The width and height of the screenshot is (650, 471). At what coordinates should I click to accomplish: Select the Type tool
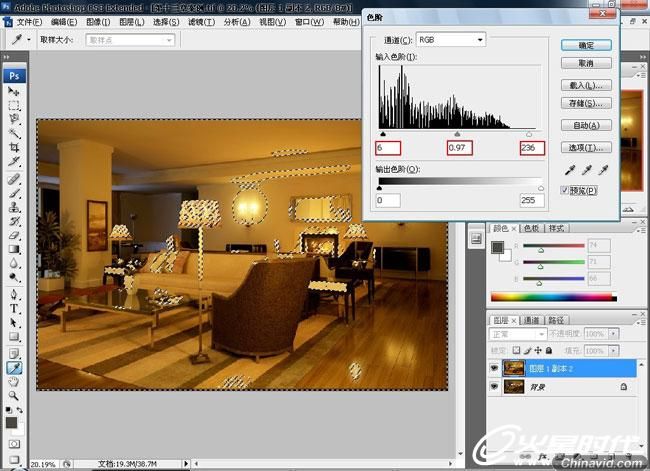click(14, 309)
